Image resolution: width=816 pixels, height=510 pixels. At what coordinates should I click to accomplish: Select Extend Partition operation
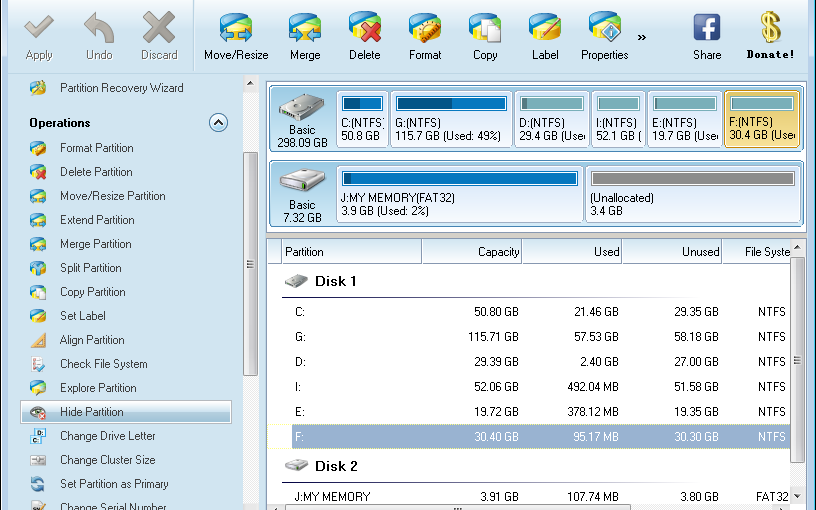coord(82,220)
